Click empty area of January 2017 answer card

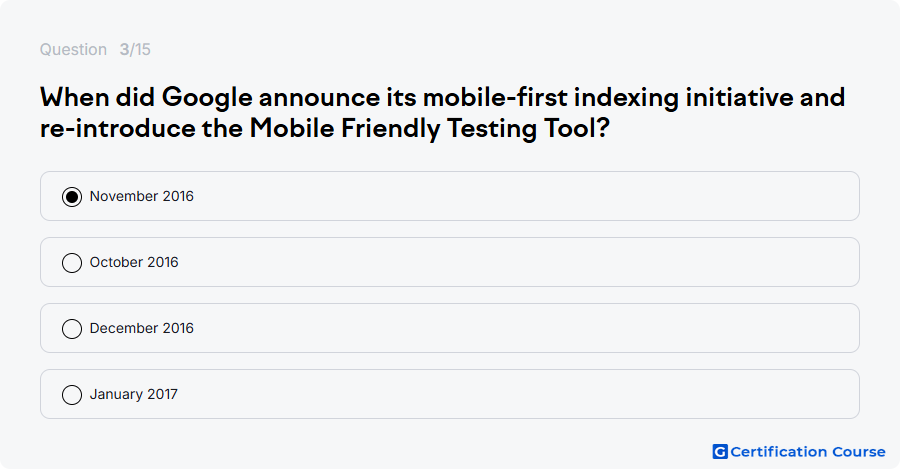[517, 394]
